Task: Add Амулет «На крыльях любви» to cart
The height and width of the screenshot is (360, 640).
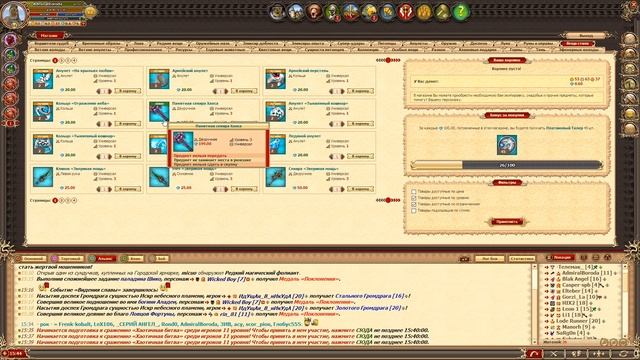Action: [x=128, y=91]
